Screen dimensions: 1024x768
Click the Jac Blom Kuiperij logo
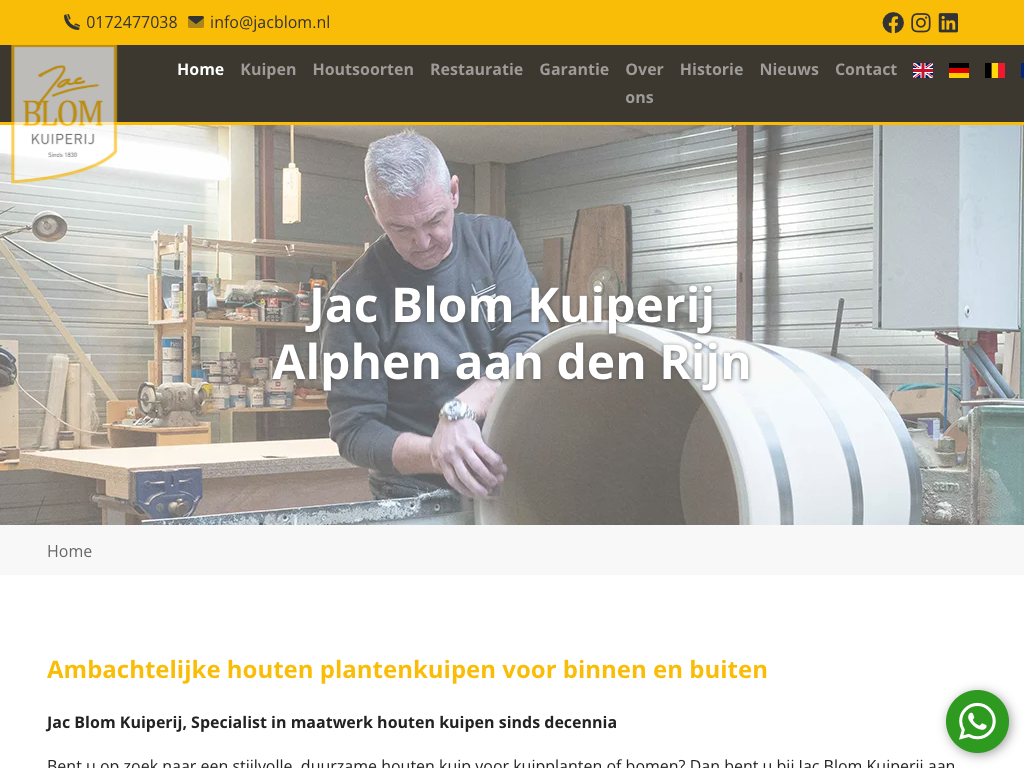pyautogui.click(x=64, y=113)
